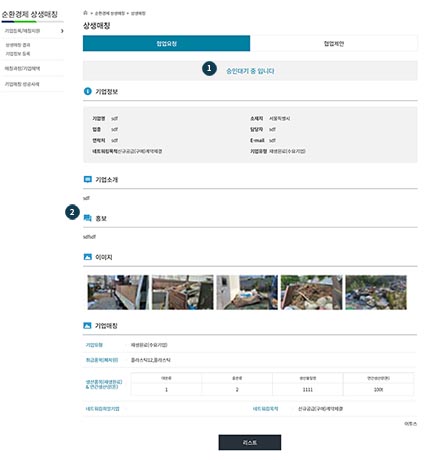The image size is (430, 460).
Task: Click the chat icon beside 홍보
Action: pyautogui.click(x=87, y=218)
